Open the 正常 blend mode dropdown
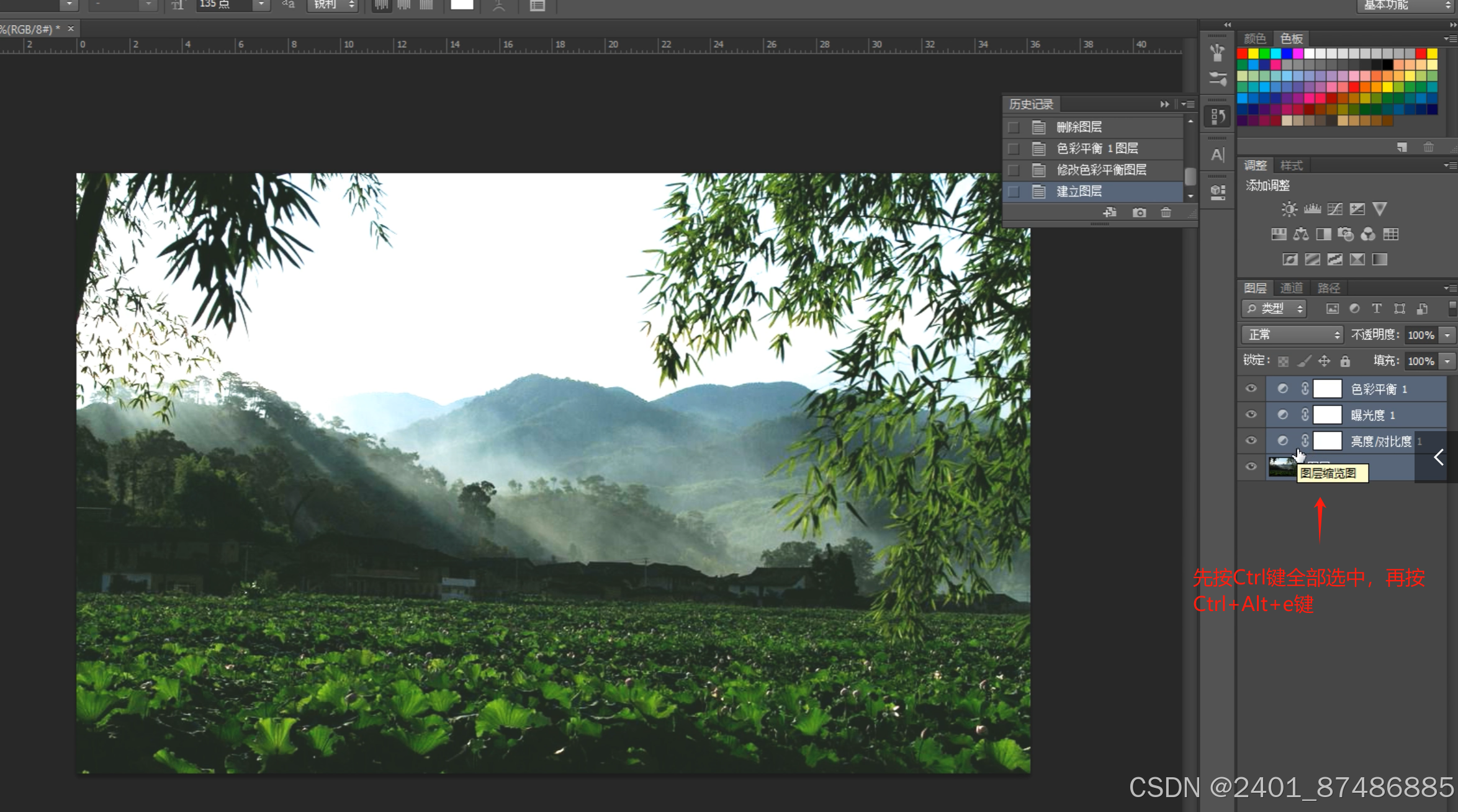 pyautogui.click(x=1292, y=335)
